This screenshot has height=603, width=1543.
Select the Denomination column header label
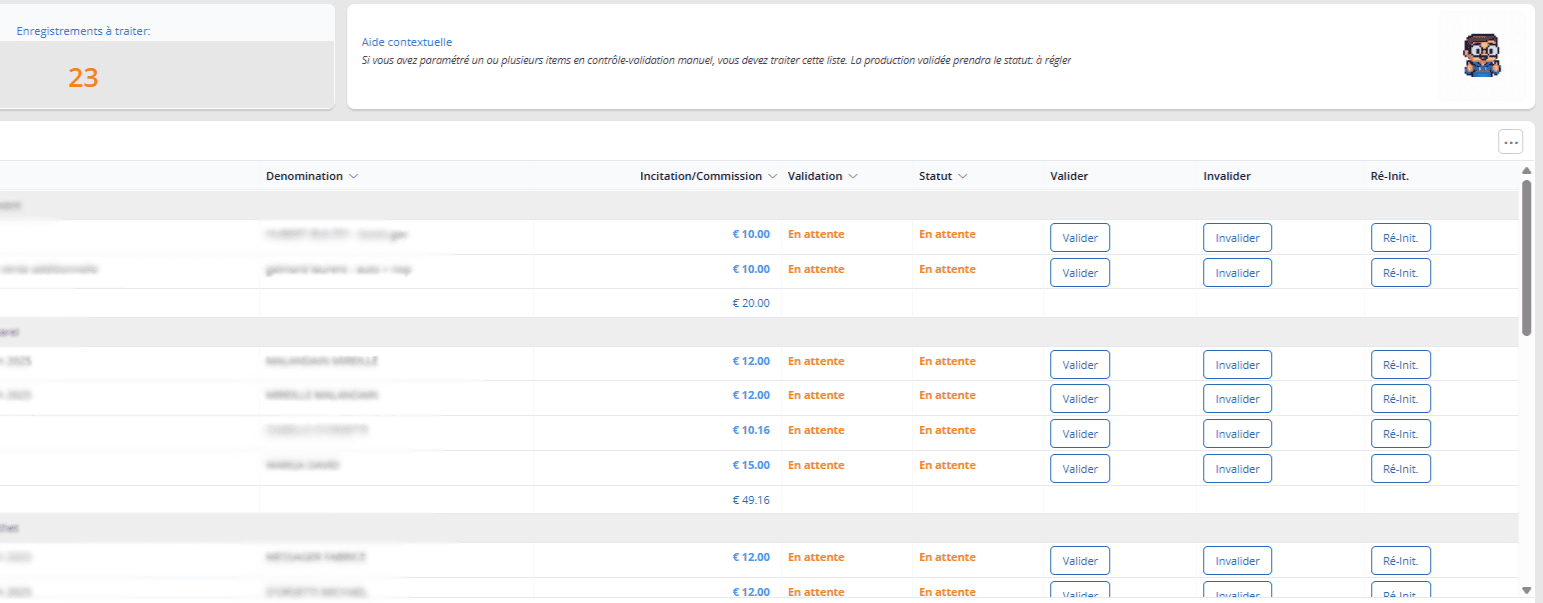[x=304, y=177]
